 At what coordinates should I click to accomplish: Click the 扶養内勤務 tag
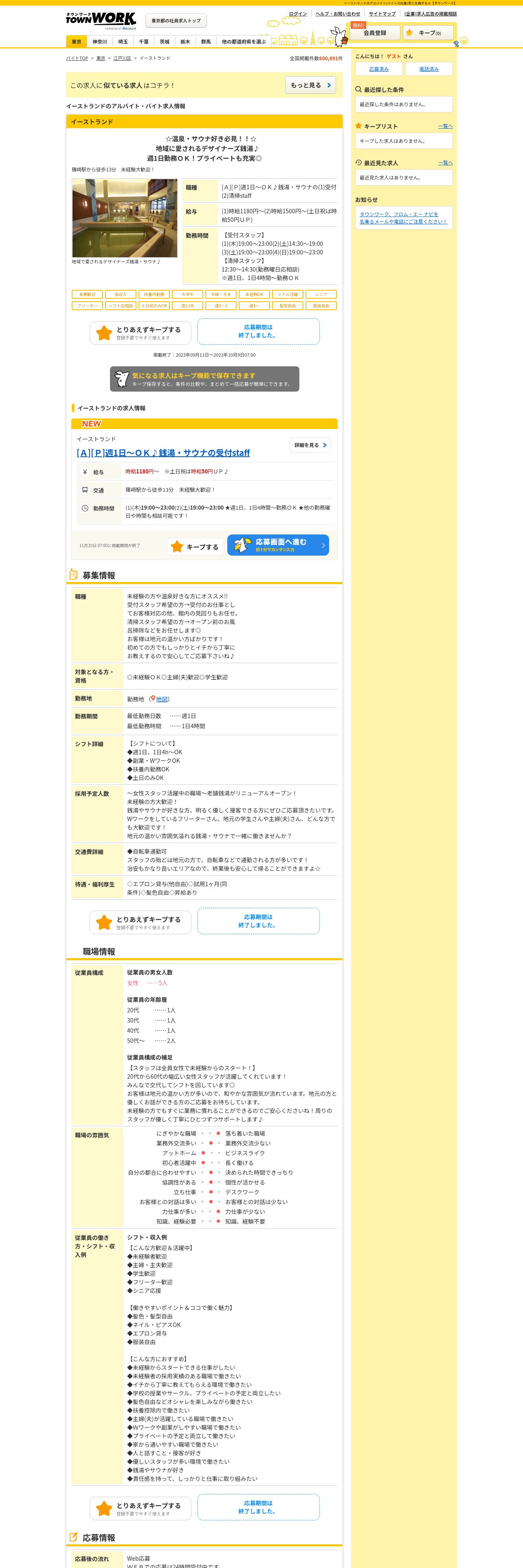[154, 295]
